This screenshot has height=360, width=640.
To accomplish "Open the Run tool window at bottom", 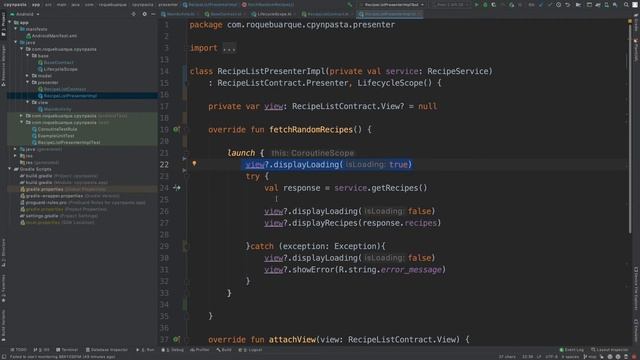I will (145, 350).
